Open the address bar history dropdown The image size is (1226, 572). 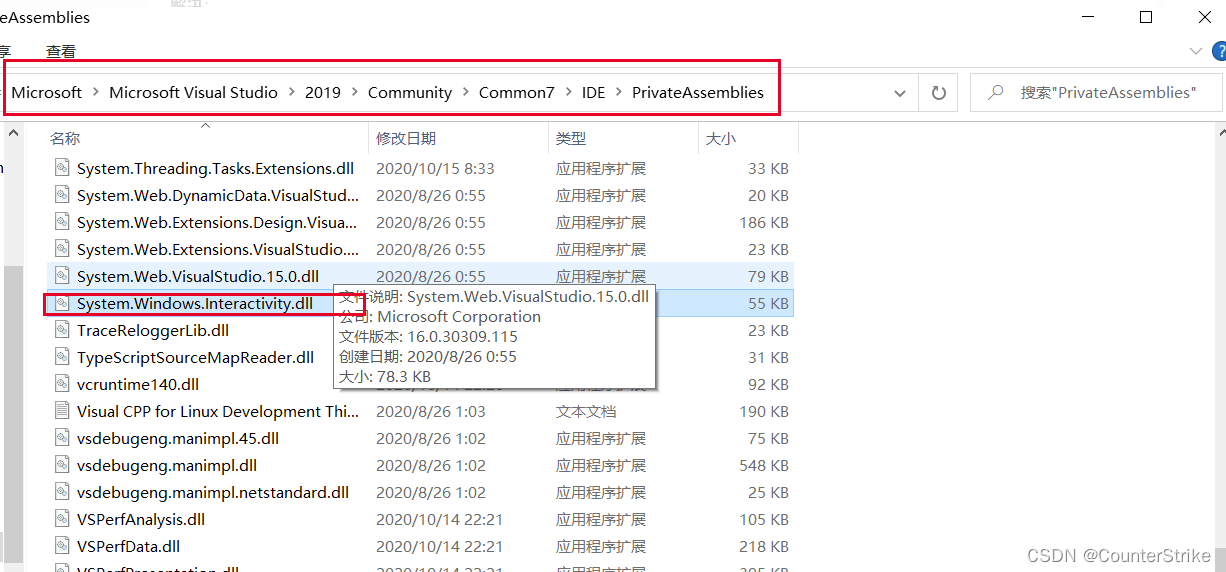tap(900, 92)
